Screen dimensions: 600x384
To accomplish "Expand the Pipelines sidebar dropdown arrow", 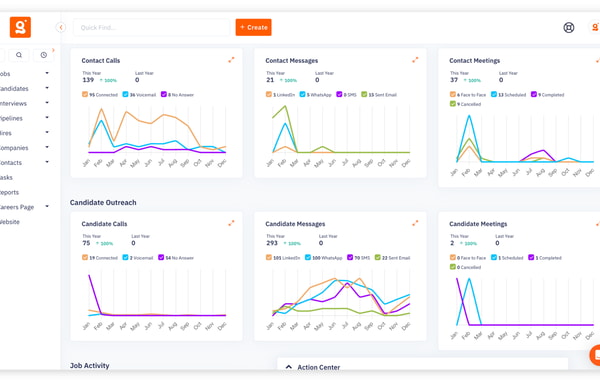I will coord(47,117).
